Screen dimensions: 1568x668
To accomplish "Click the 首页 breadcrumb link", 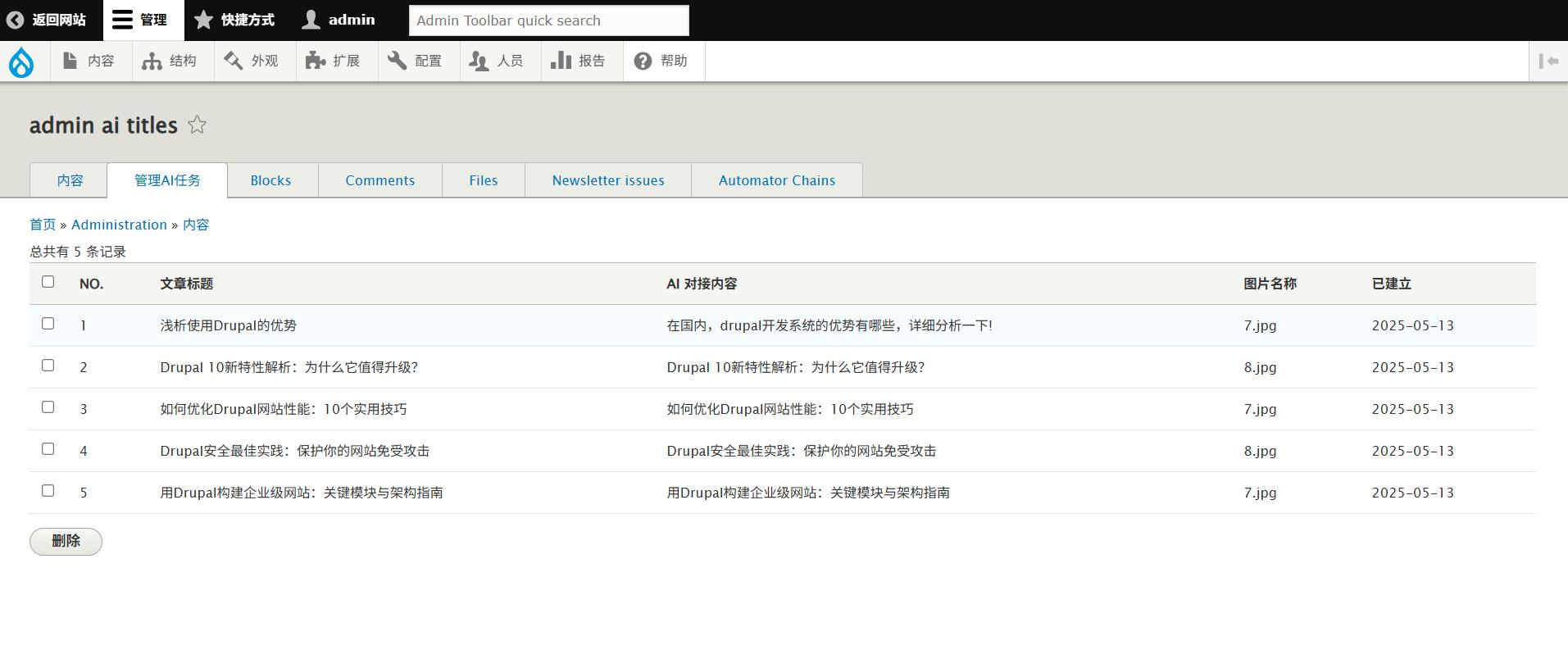I will coord(43,225).
